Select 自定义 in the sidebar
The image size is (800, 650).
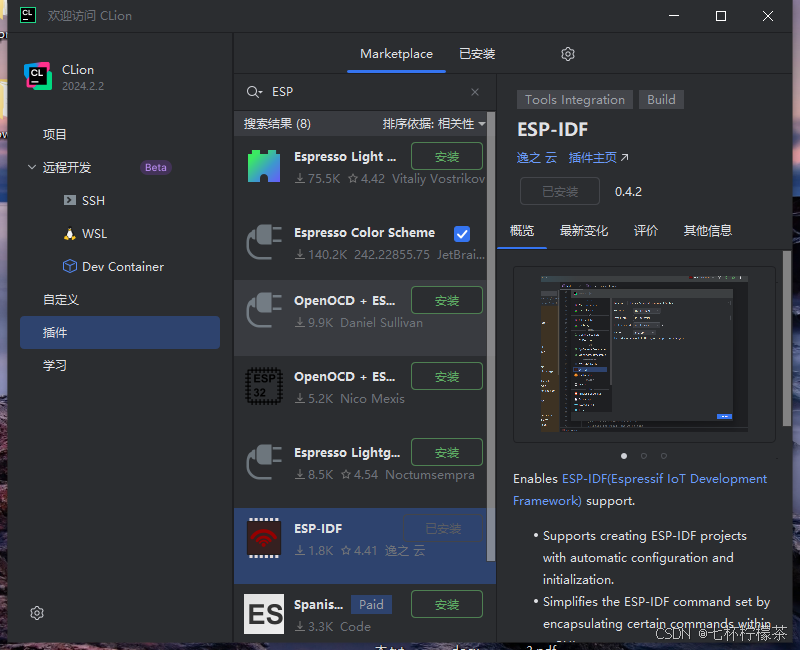coord(61,299)
